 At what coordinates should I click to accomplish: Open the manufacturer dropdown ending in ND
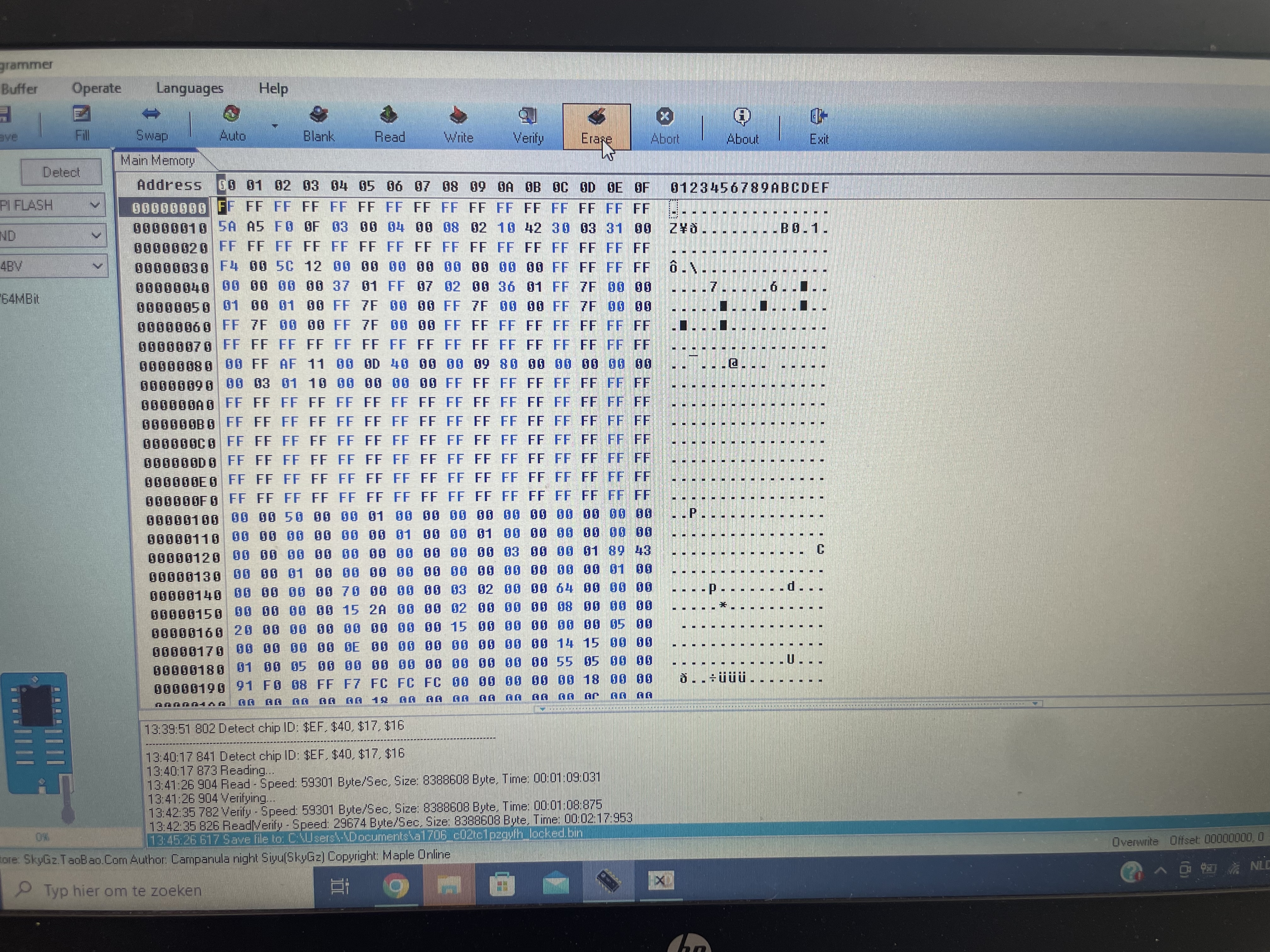53,236
